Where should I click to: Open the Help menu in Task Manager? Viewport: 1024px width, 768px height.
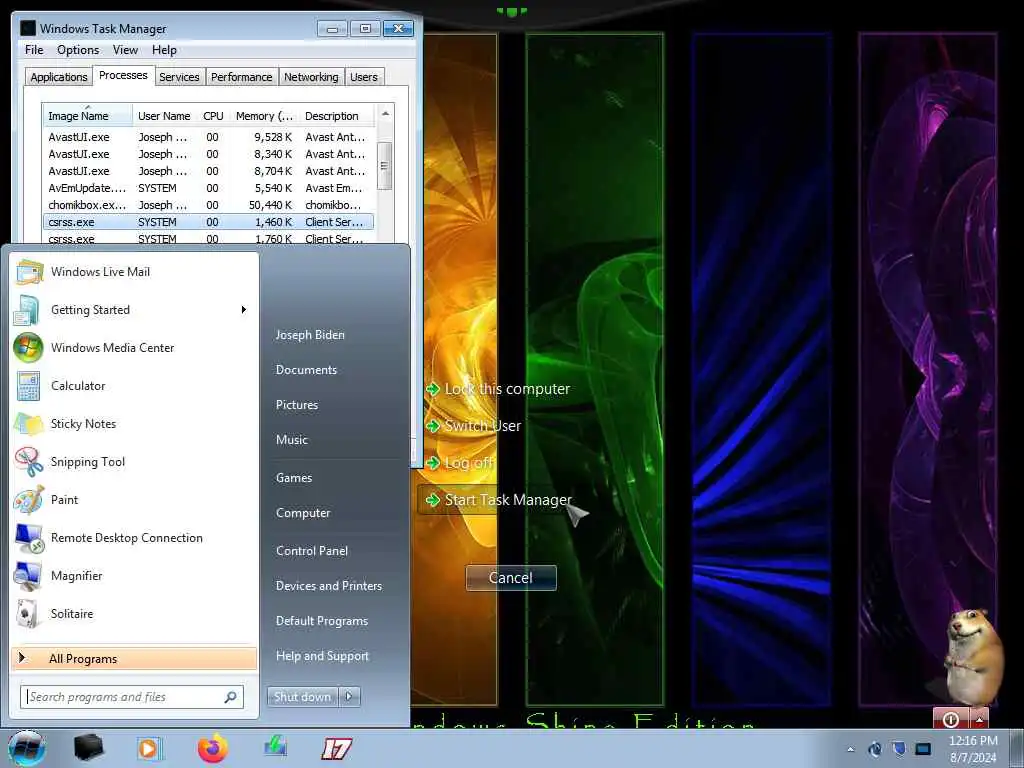point(164,50)
